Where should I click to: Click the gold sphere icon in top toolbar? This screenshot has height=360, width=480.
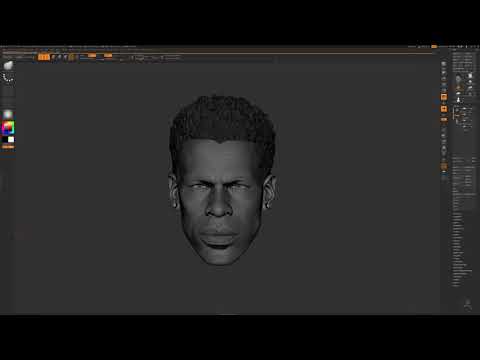(x=72, y=57)
